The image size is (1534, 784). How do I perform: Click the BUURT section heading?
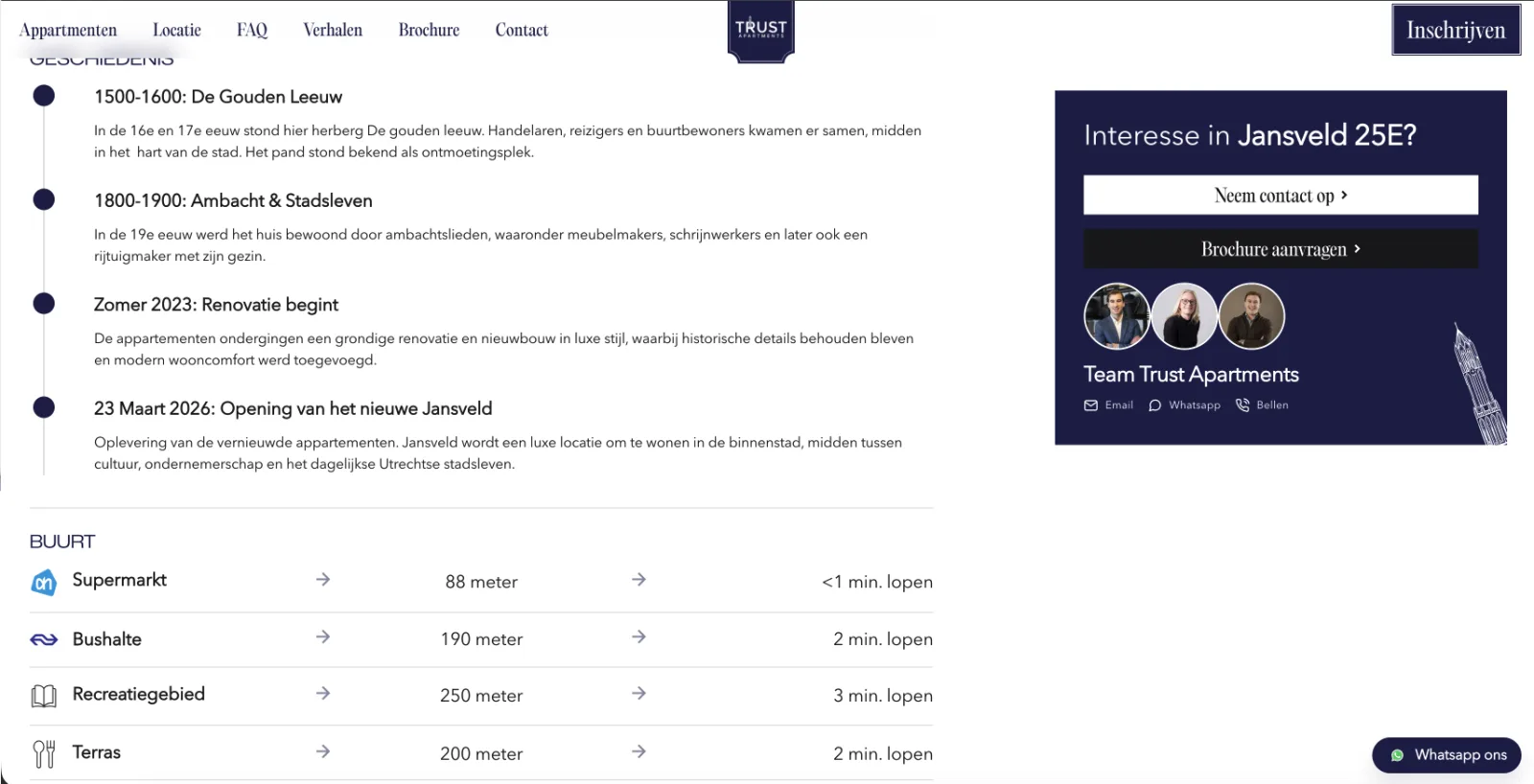pos(62,542)
